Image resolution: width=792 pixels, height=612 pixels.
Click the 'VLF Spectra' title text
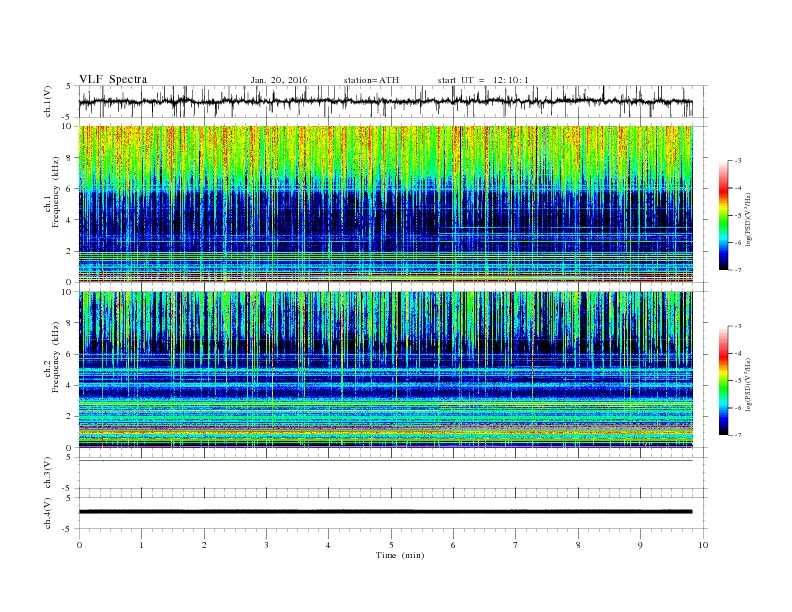pyautogui.click(x=113, y=79)
